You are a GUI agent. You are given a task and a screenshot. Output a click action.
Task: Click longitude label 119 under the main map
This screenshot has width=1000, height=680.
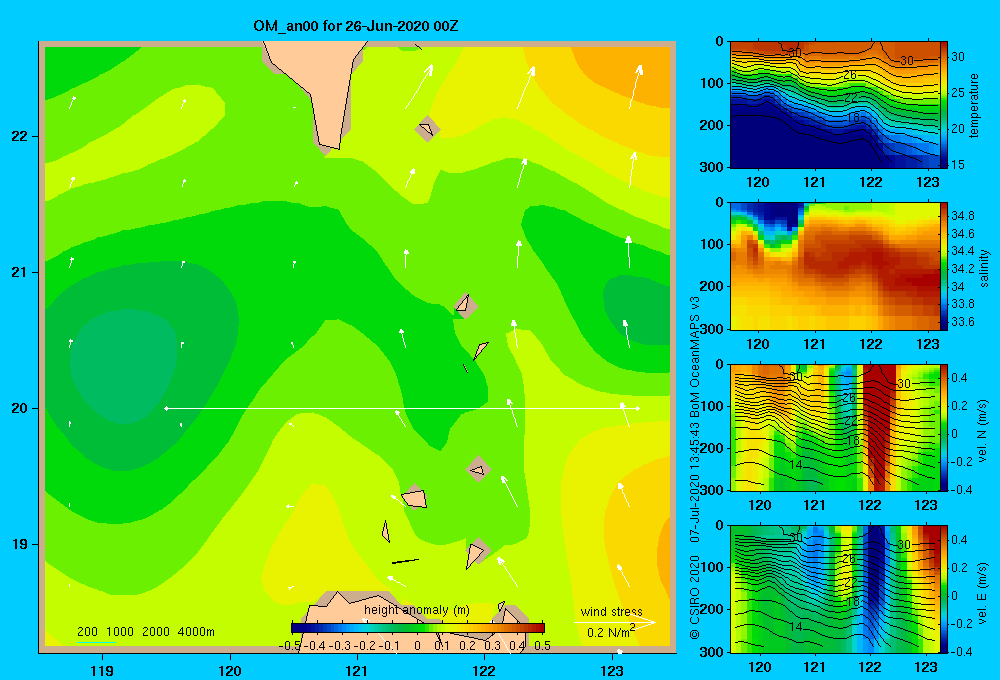pyautogui.click(x=103, y=670)
